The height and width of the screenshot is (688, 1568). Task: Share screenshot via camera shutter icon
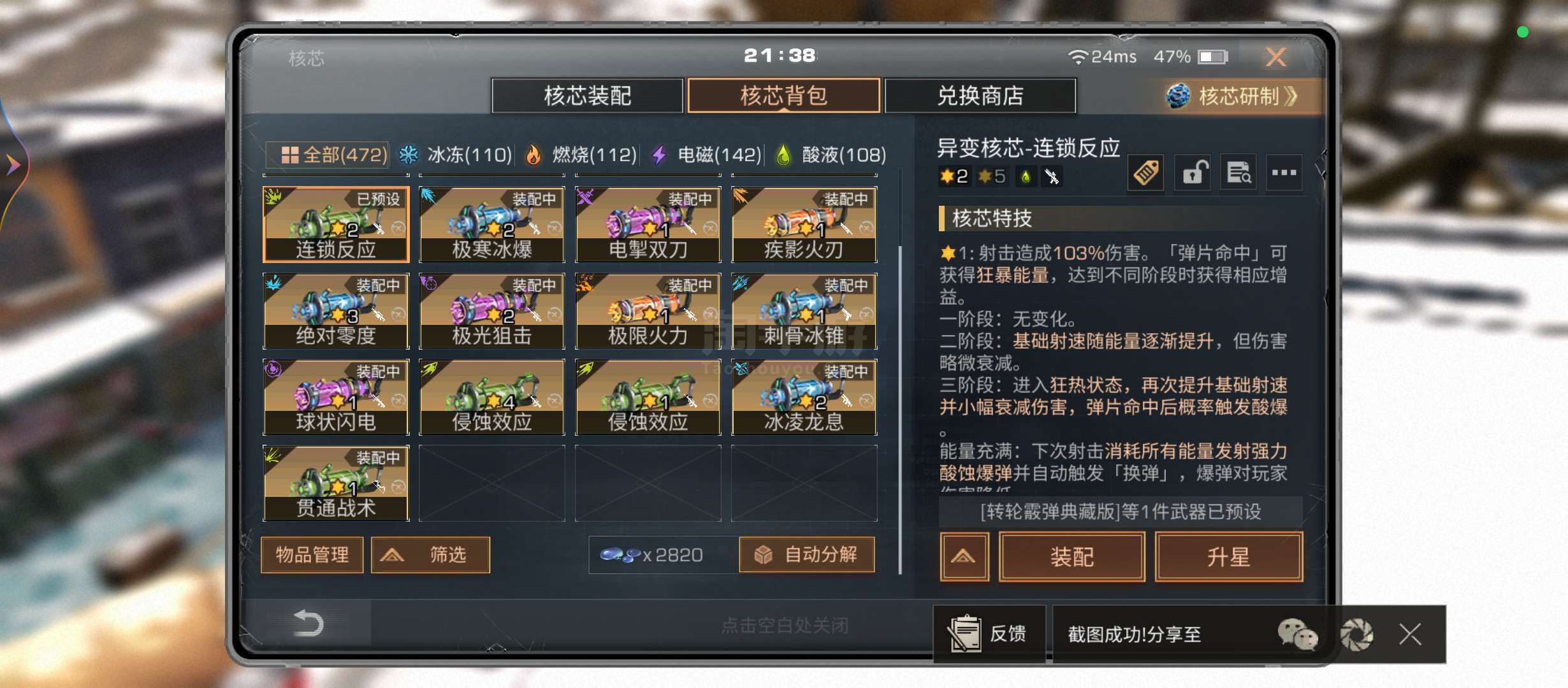1356,634
